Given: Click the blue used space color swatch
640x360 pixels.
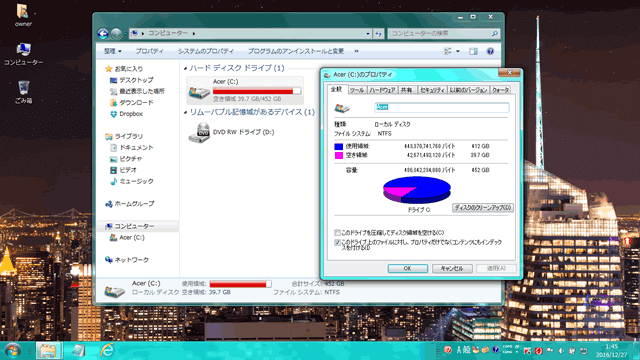Looking at the screenshot, I should tap(338, 147).
